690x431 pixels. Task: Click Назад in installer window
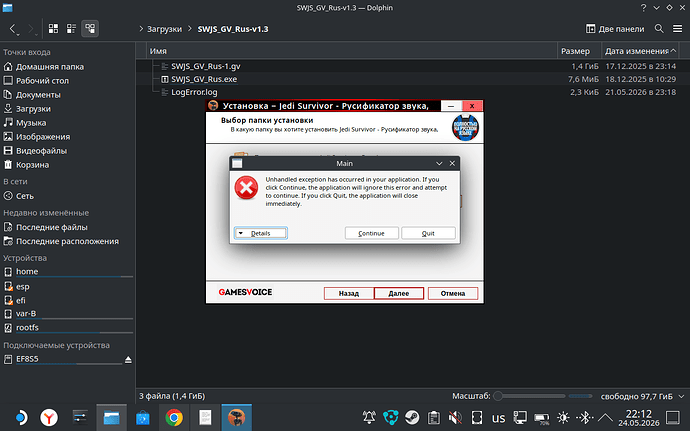[x=349, y=293]
